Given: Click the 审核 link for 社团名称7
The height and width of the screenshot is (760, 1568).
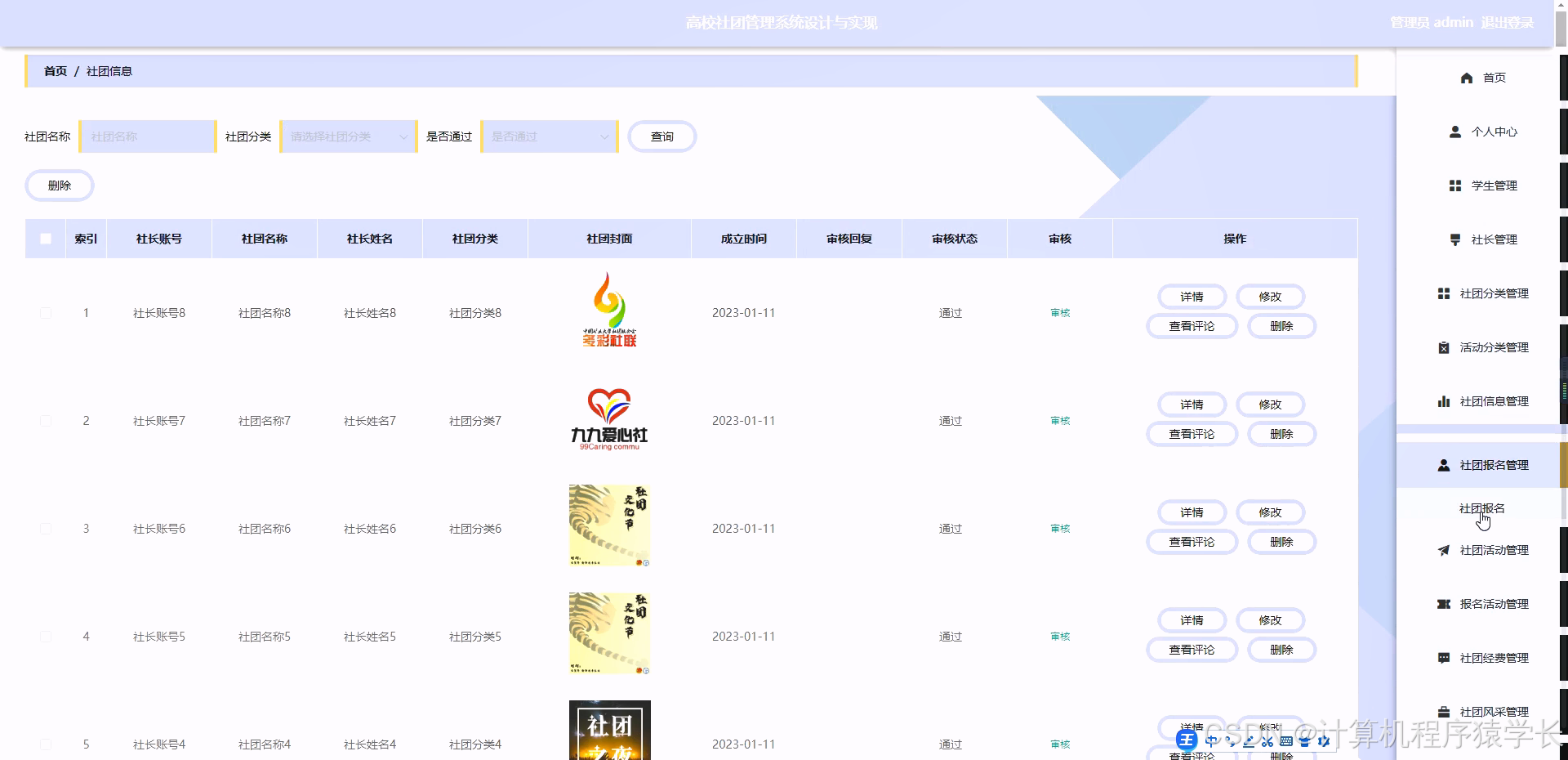Looking at the screenshot, I should click(x=1060, y=421).
